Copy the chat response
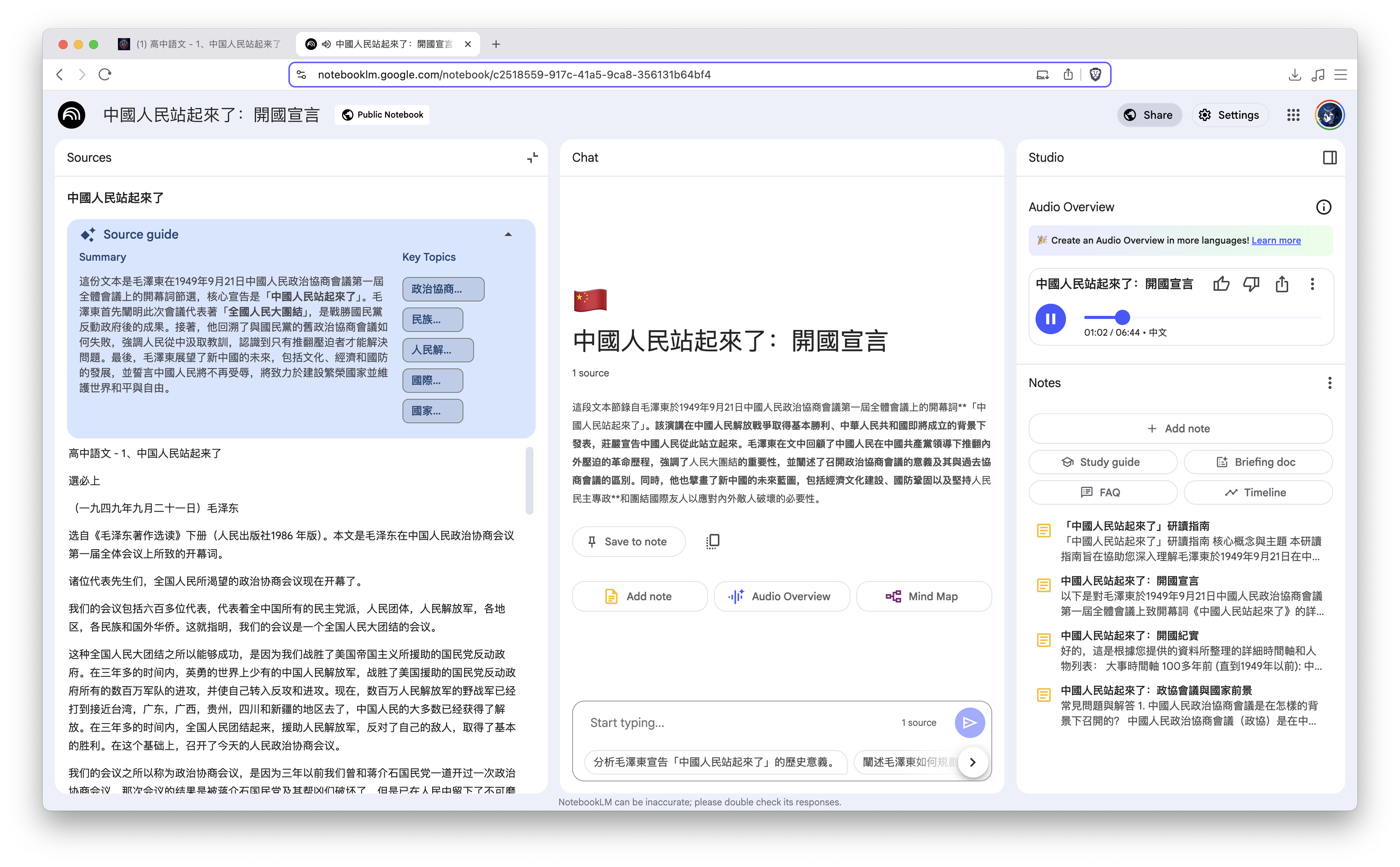Viewport: 1400px width, 867px height. pos(712,541)
